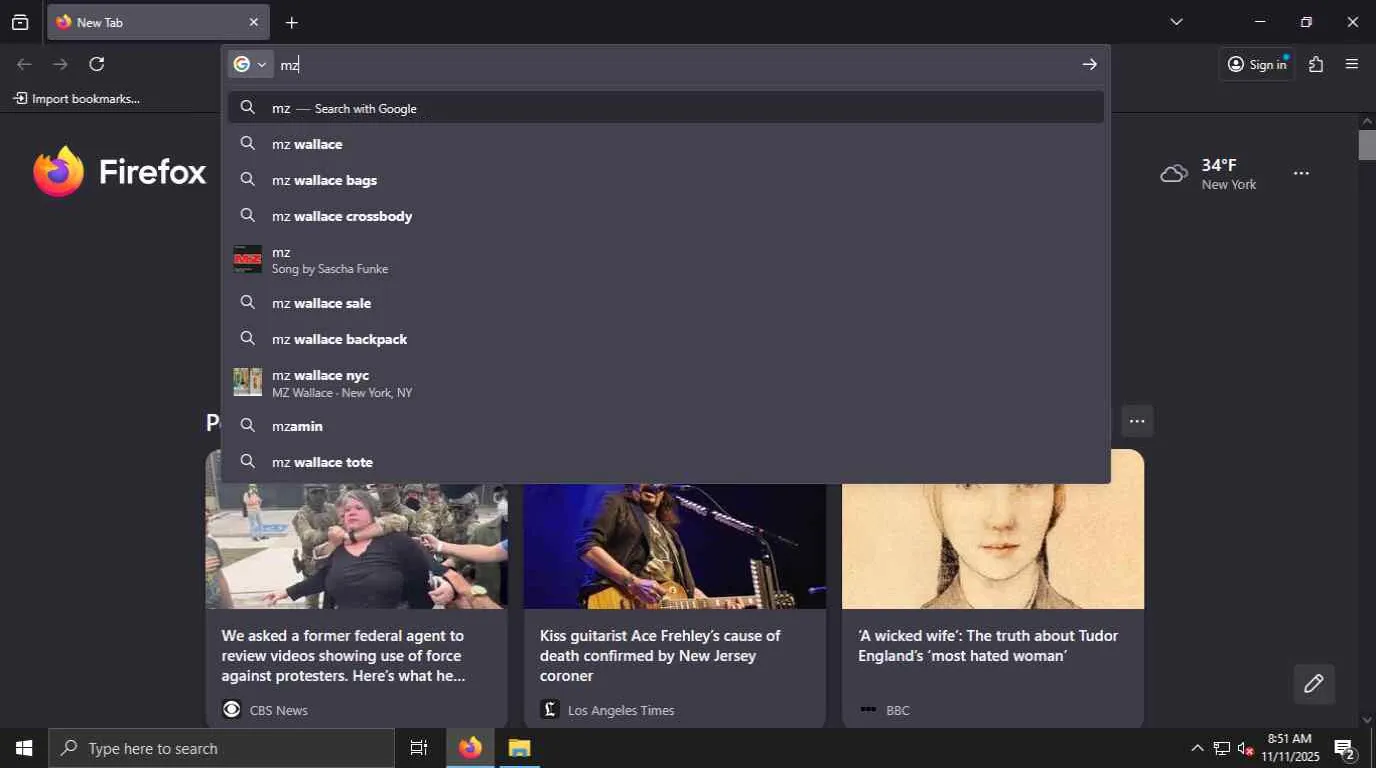Select the 'mz wallace crossbody' suggestion
This screenshot has height=768, width=1376.
666,216
